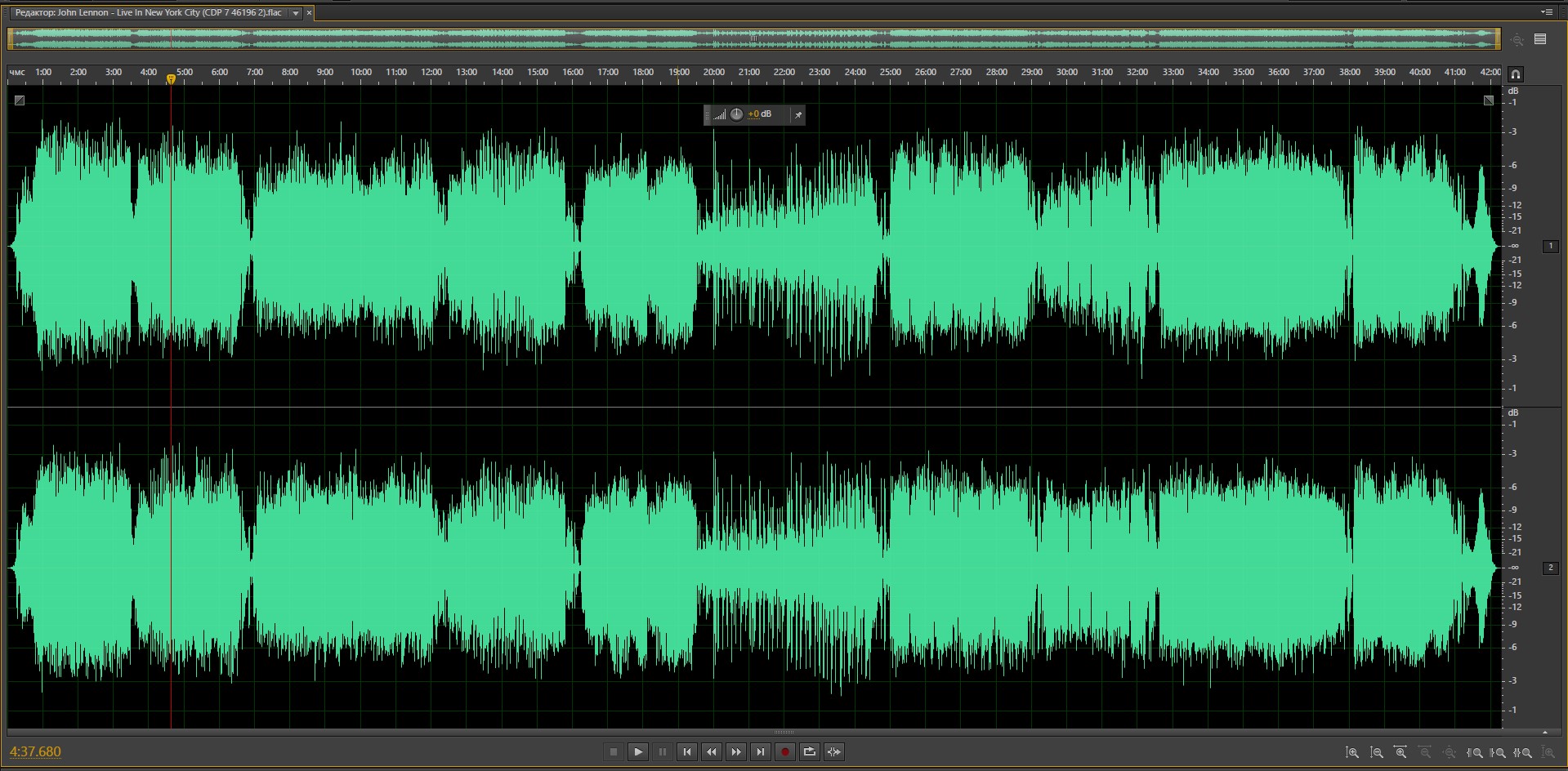Image resolution: width=1568 pixels, height=771 pixels.
Task: Zoom in on the time axis
Action: pos(1400,752)
